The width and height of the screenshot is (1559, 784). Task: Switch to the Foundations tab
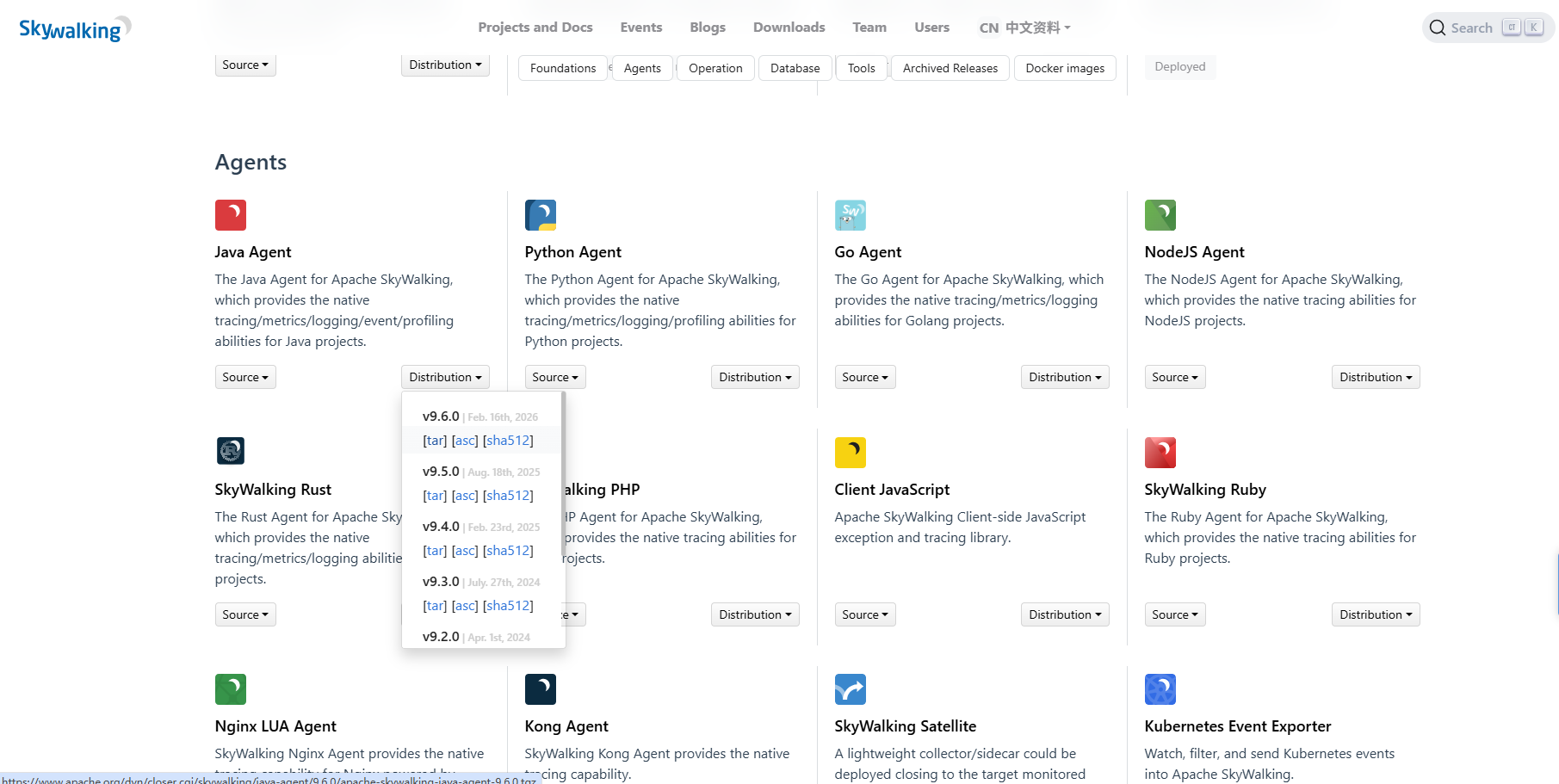(x=563, y=68)
